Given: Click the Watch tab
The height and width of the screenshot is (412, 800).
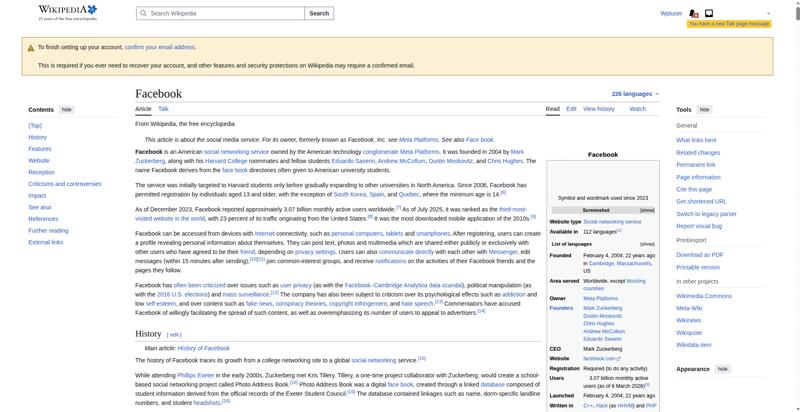Looking at the screenshot, I should click(x=638, y=109).
